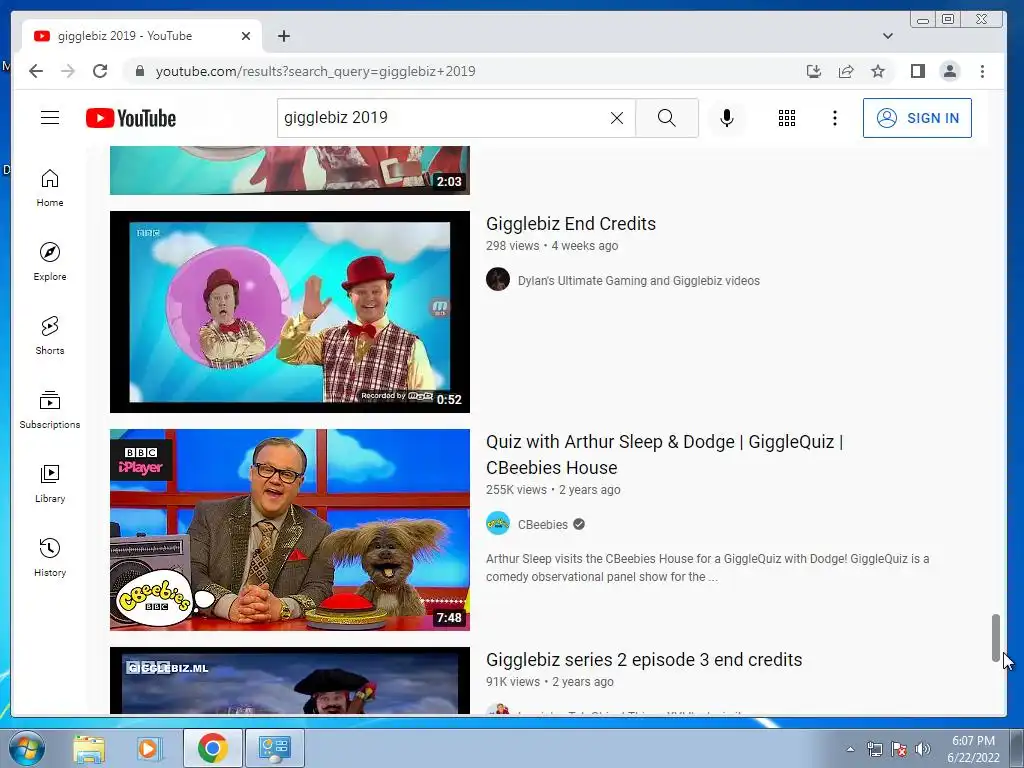This screenshot has height=768, width=1024.
Task: Click the share page icon
Action: coord(846,71)
